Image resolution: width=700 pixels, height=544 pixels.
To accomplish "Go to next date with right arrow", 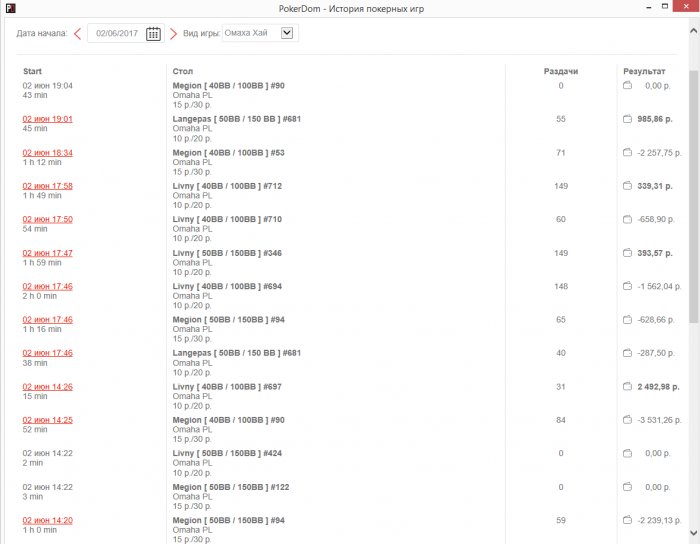I will point(173,33).
